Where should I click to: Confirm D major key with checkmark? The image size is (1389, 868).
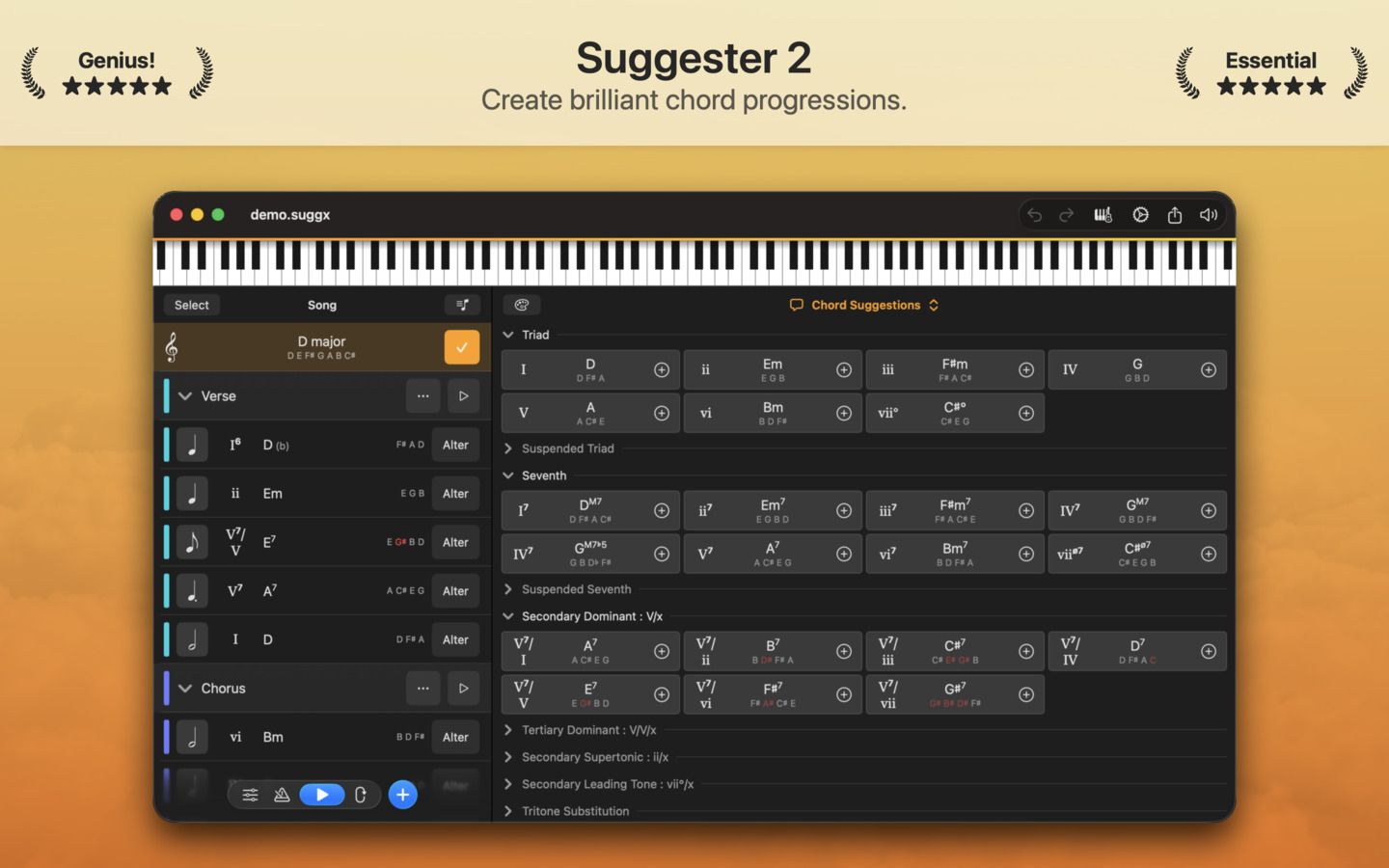462,347
